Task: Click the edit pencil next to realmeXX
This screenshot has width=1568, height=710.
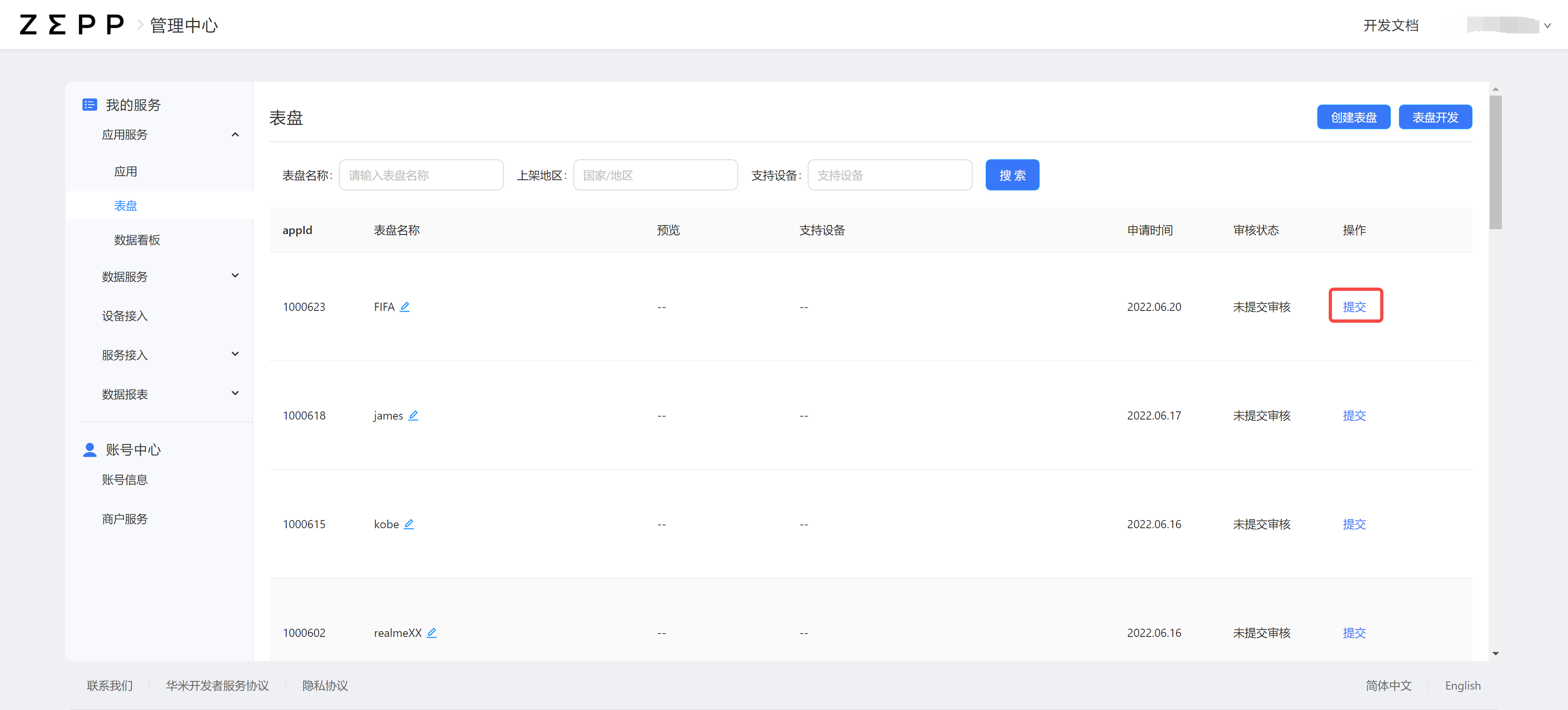Action: tap(432, 633)
